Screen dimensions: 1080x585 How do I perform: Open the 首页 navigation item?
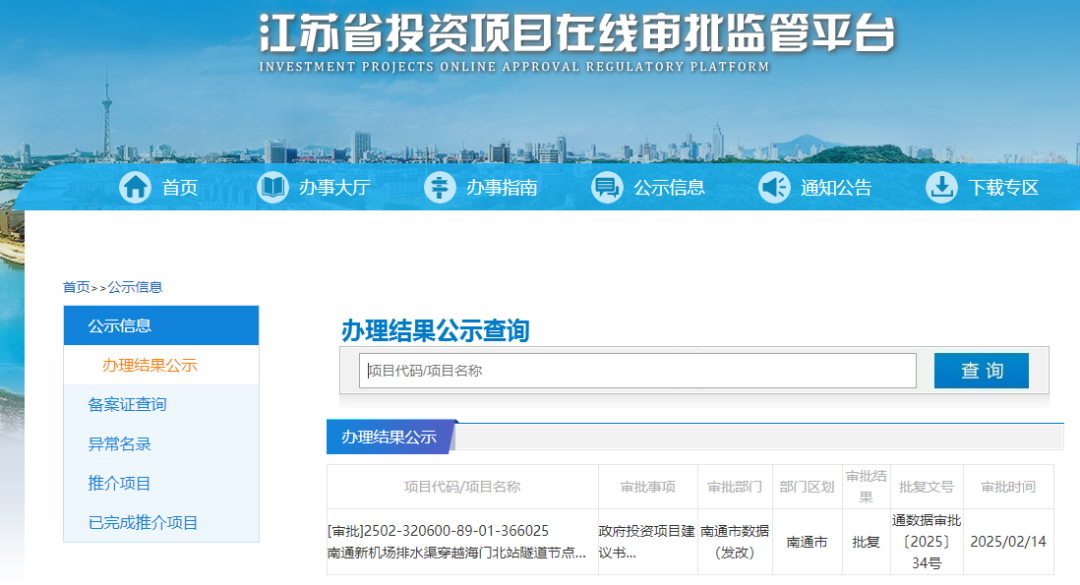point(180,187)
